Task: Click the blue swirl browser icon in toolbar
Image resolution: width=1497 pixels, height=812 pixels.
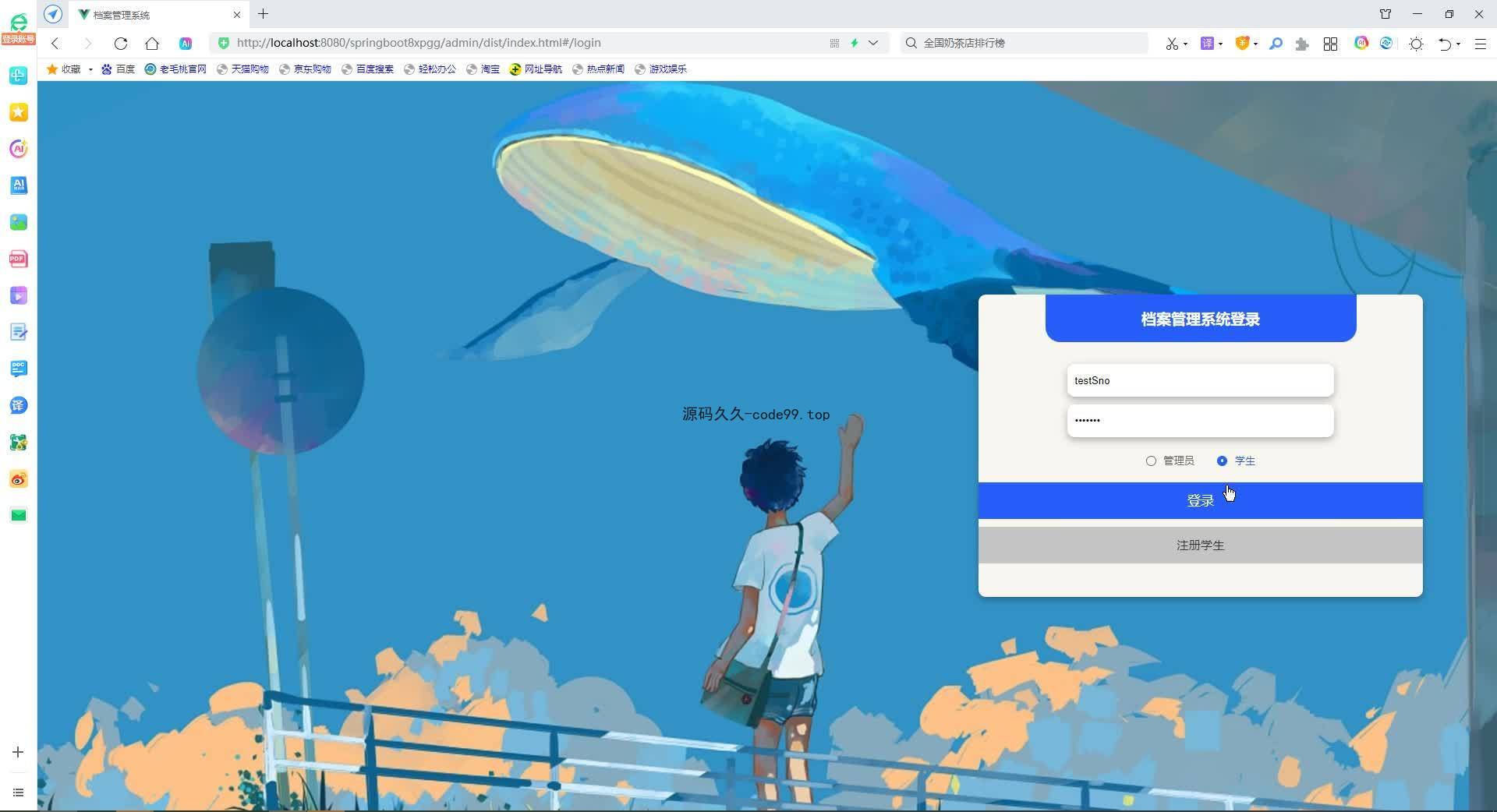Action: [1386, 44]
